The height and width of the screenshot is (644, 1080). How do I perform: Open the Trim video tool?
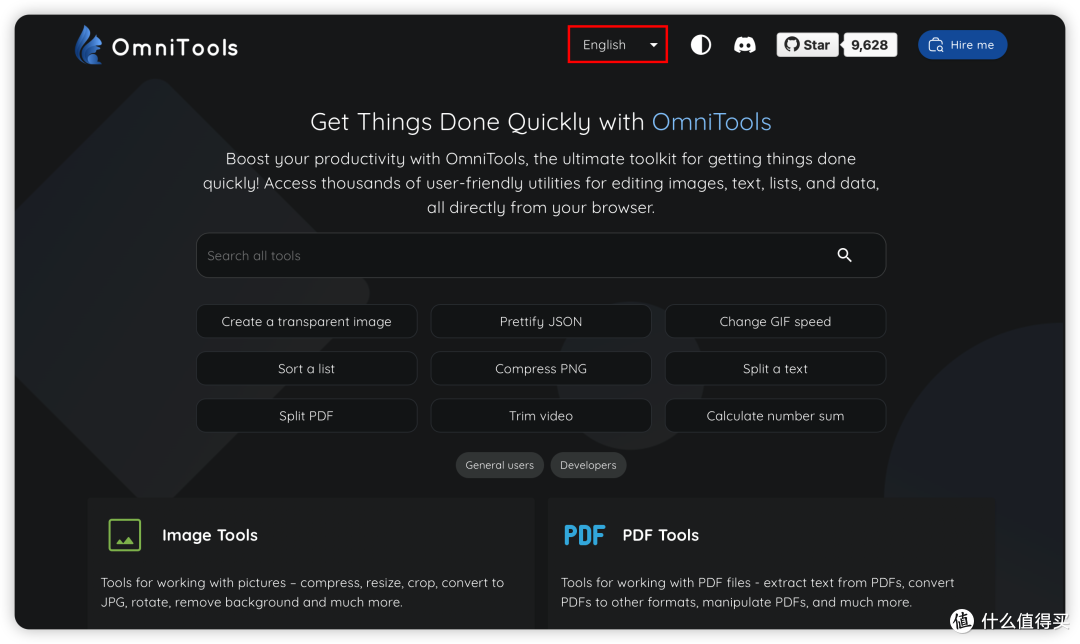tap(541, 416)
